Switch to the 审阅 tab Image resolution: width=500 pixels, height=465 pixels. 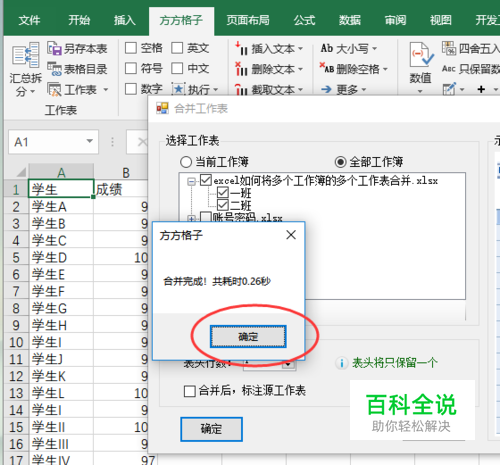tap(395, 20)
